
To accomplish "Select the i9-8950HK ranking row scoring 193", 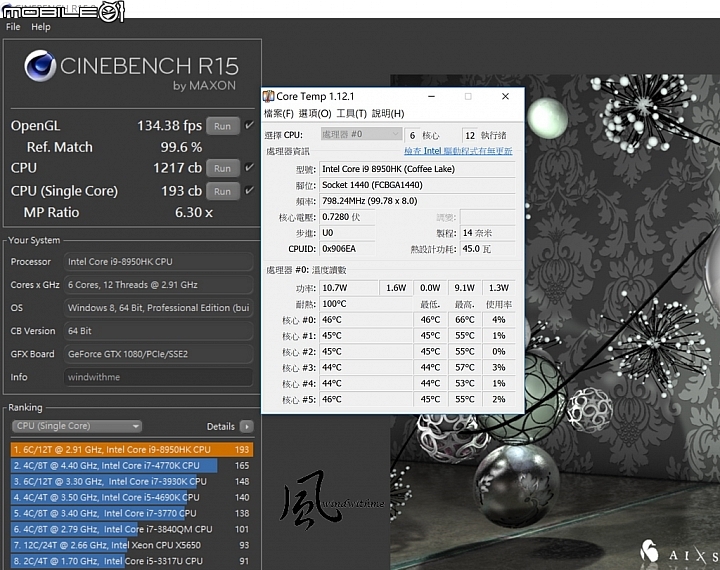I will 131,450.
